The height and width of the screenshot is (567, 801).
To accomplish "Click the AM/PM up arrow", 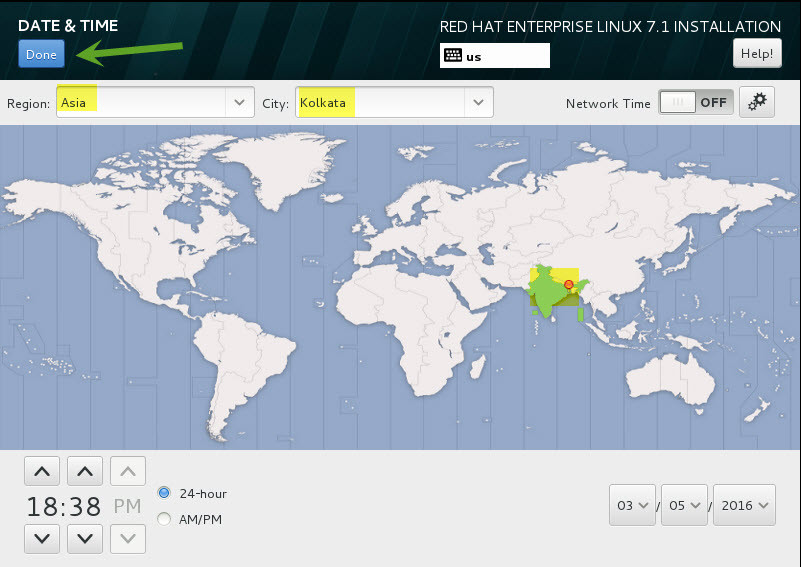I will [x=128, y=471].
